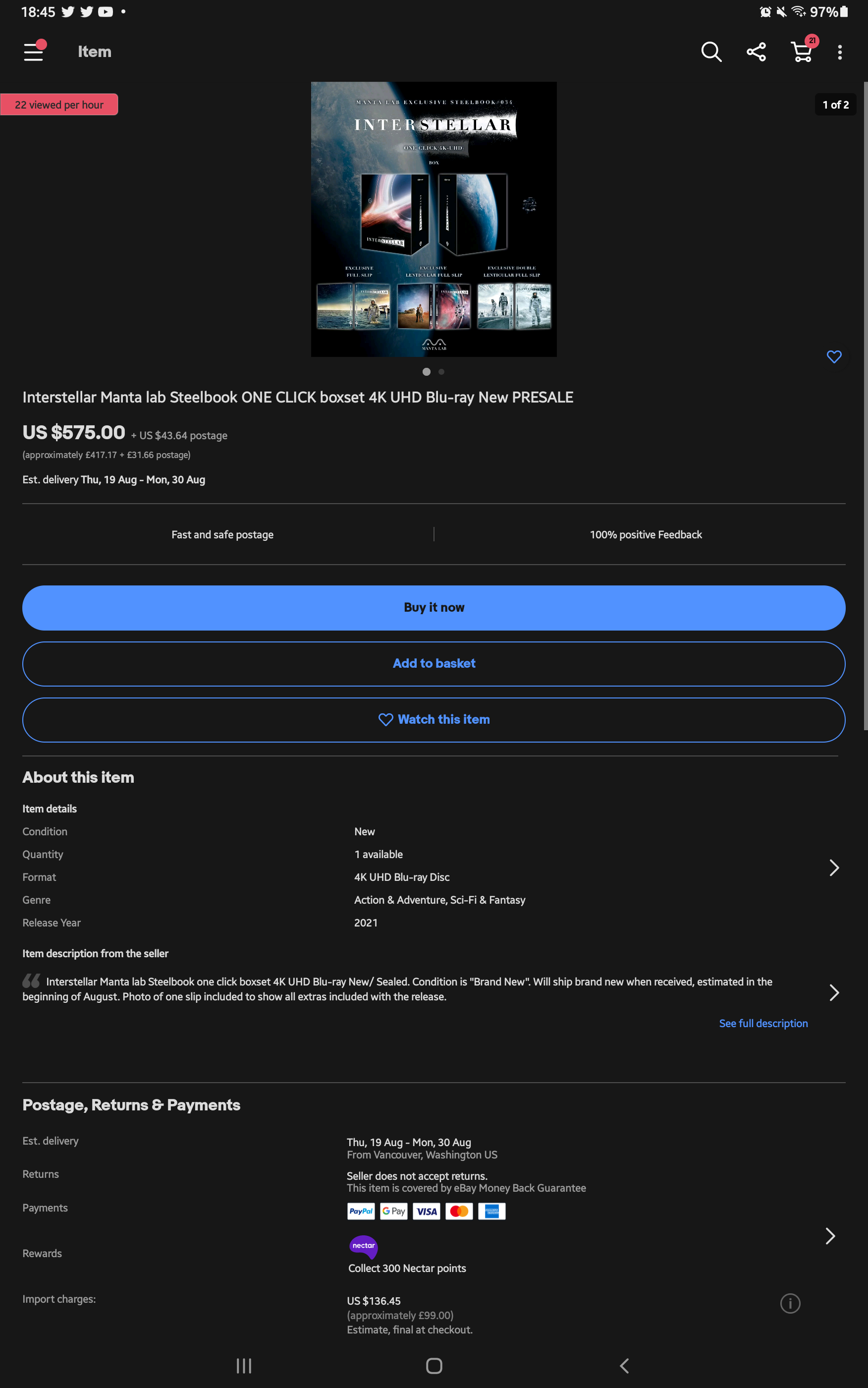Tap the Visa payment icon
Viewport: 868px width, 1388px height.
427,1211
